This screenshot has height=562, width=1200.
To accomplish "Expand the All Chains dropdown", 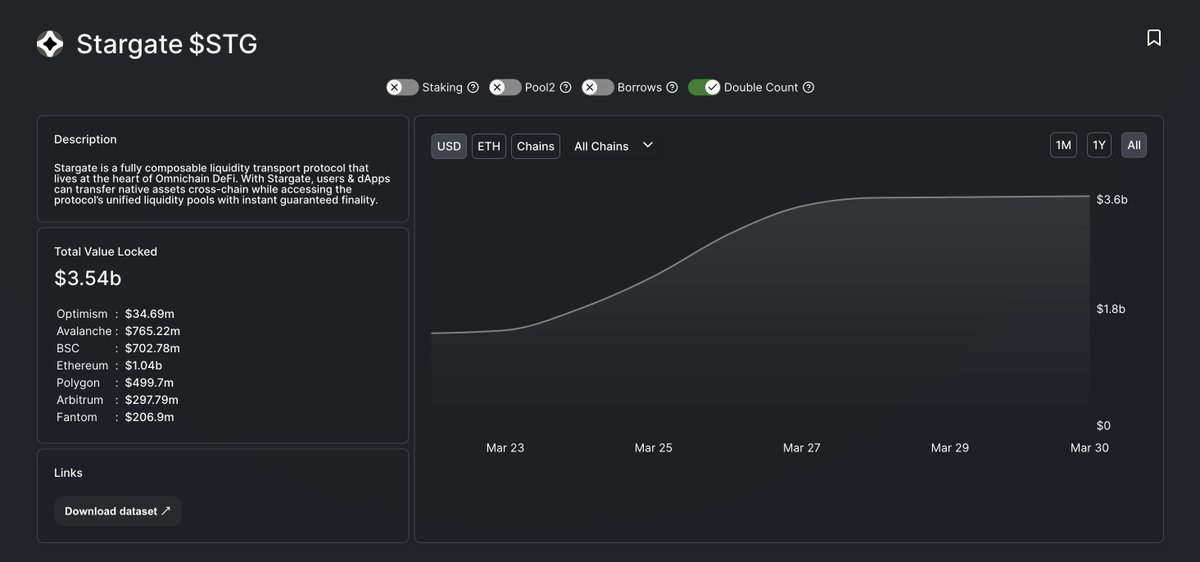I will pos(613,146).
